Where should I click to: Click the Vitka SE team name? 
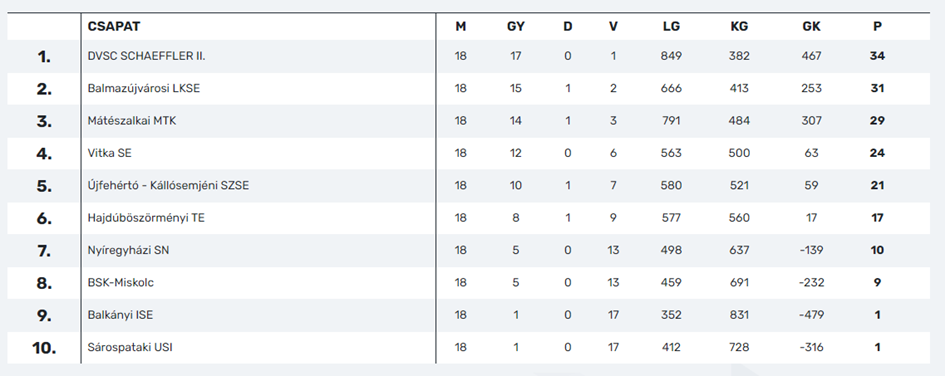pos(109,154)
